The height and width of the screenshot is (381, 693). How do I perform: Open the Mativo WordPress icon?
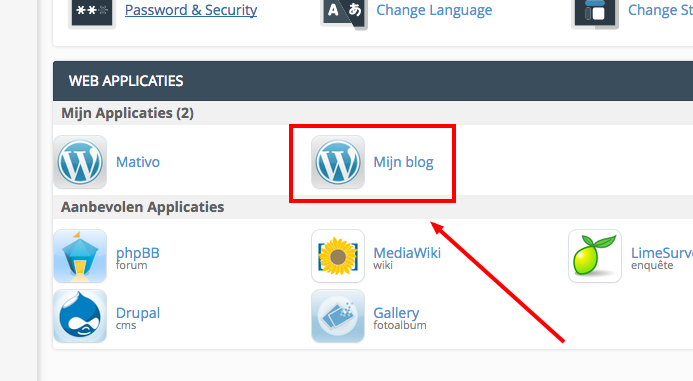[80, 162]
